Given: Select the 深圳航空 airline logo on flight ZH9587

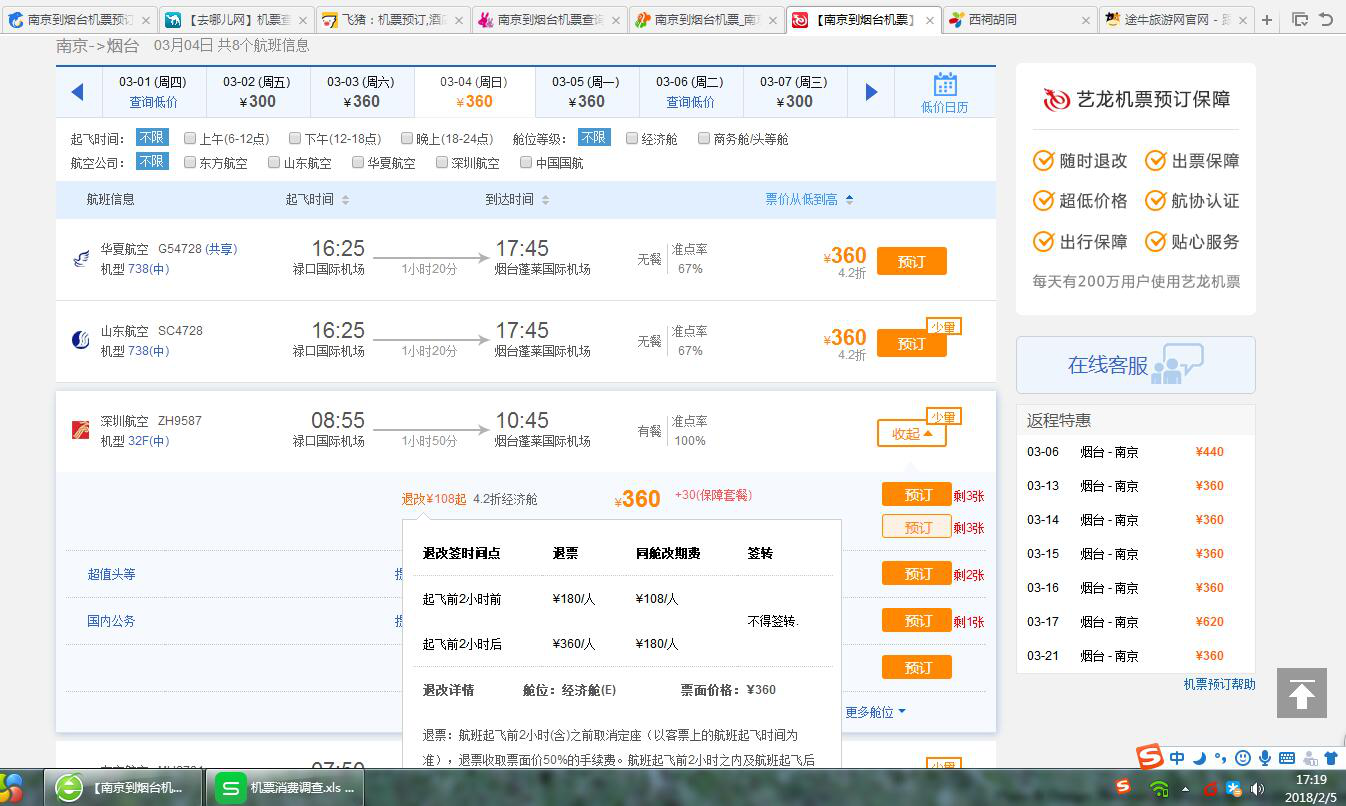Looking at the screenshot, I should 80,428.
